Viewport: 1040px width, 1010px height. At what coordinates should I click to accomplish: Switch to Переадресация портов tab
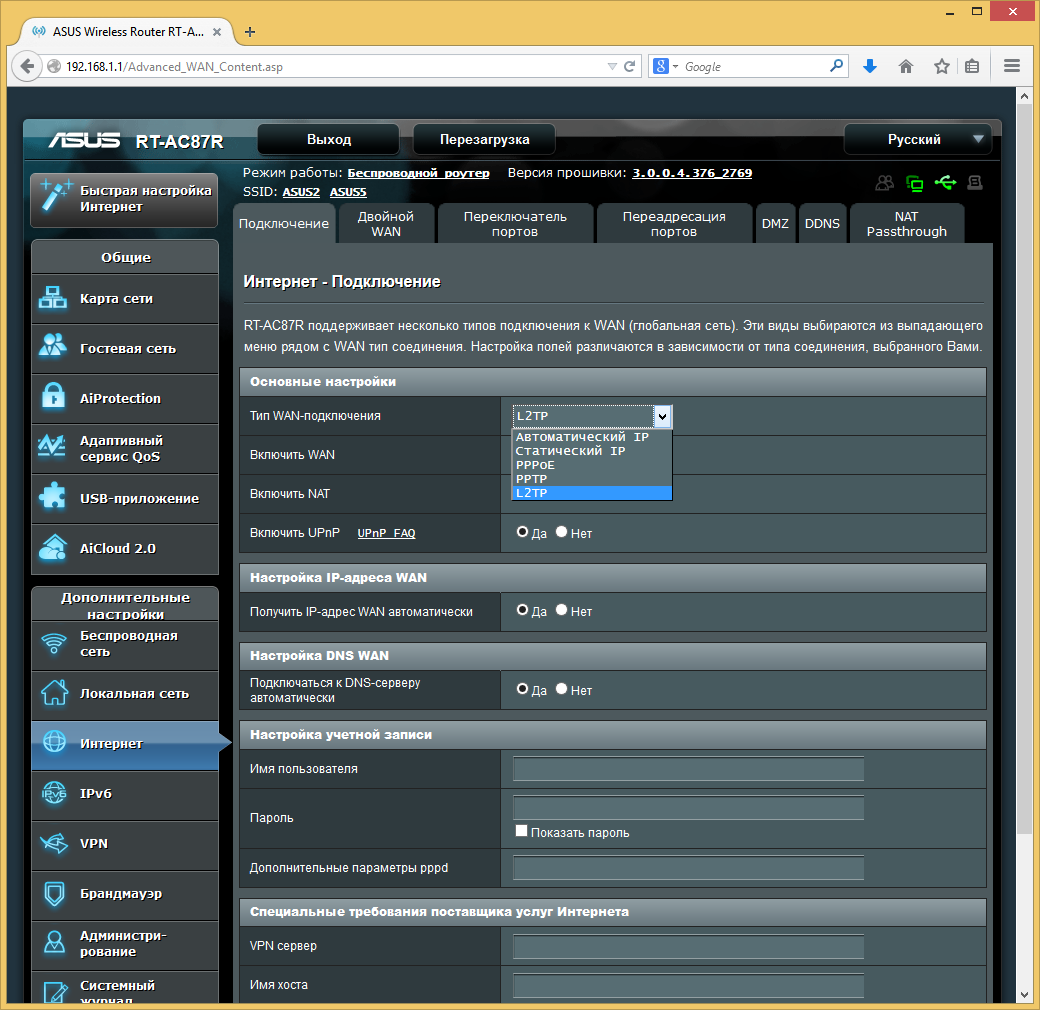click(x=674, y=223)
